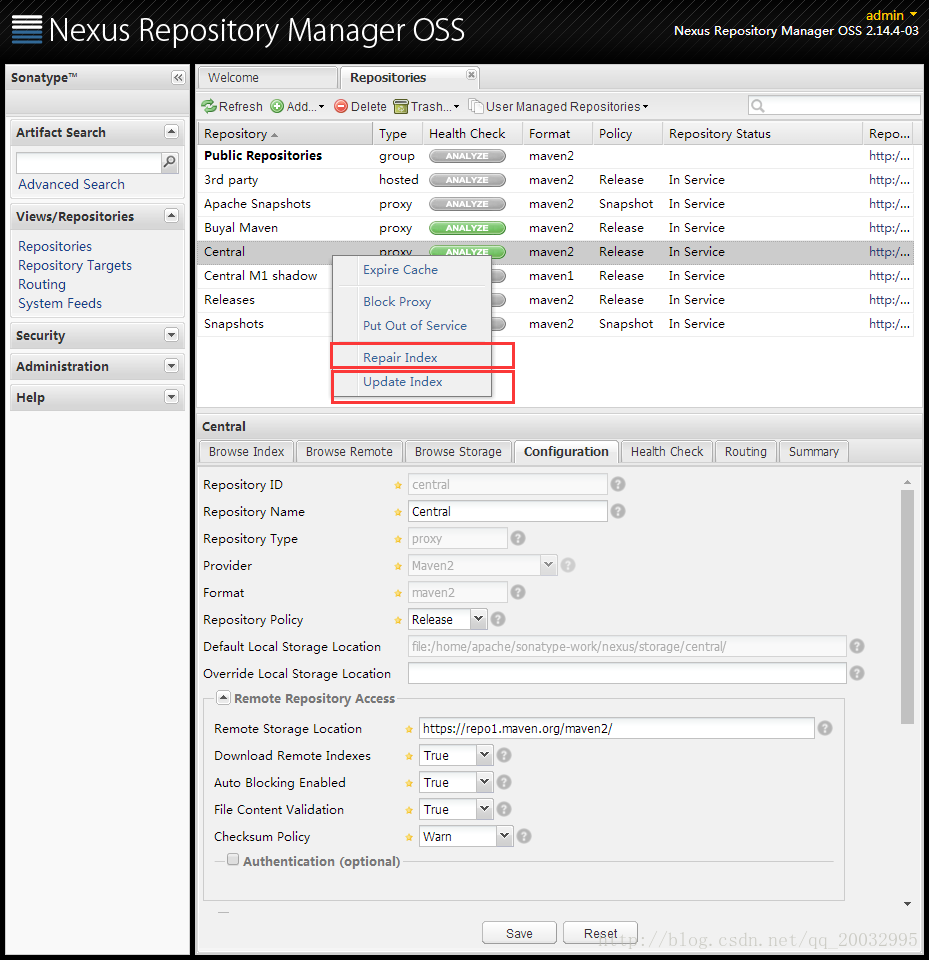
Task: Close the Repositories tab
Action: click(471, 74)
